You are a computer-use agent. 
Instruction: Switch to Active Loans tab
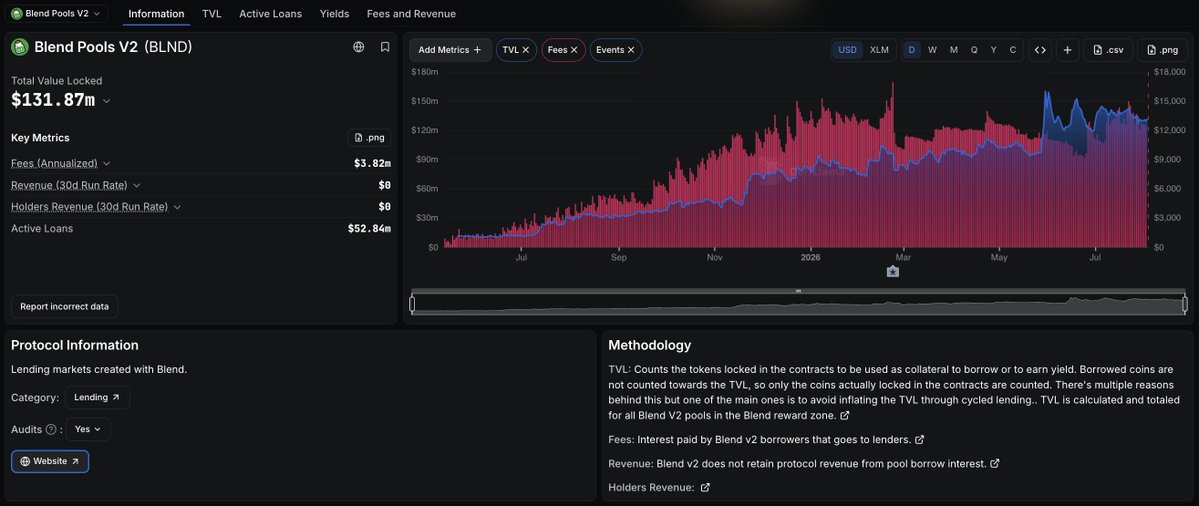[x=270, y=14]
